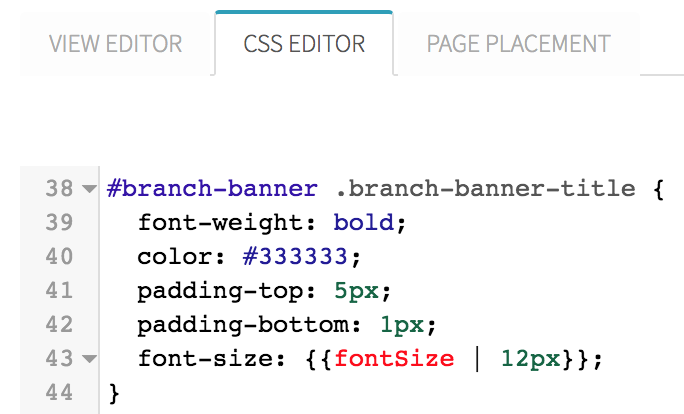Image resolution: width=684 pixels, height=414 pixels.
Task: Click the opening brace on line 38
Action: pyautogui.click(x=659, y=189)
